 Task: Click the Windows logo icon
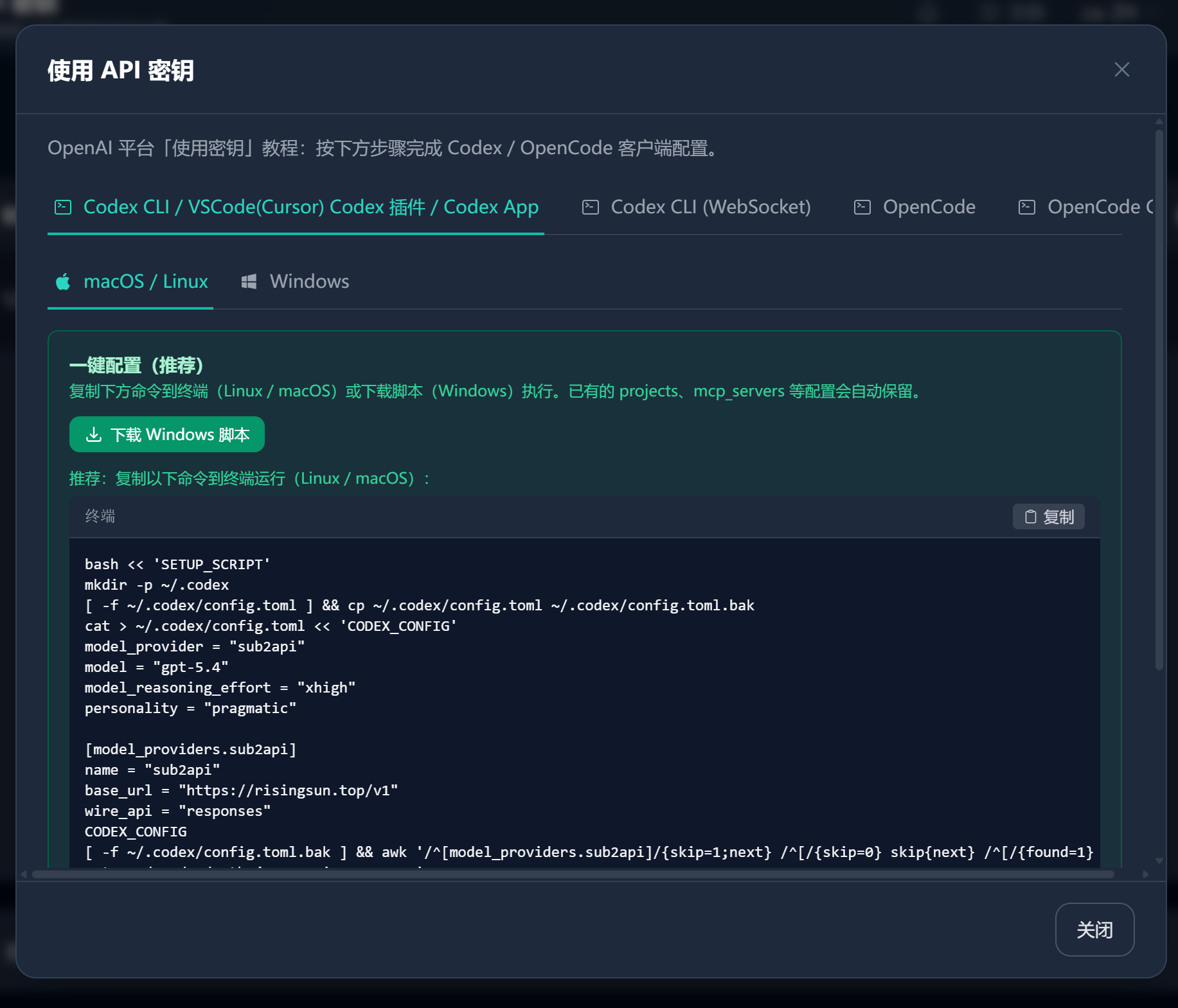pos(249,281)
